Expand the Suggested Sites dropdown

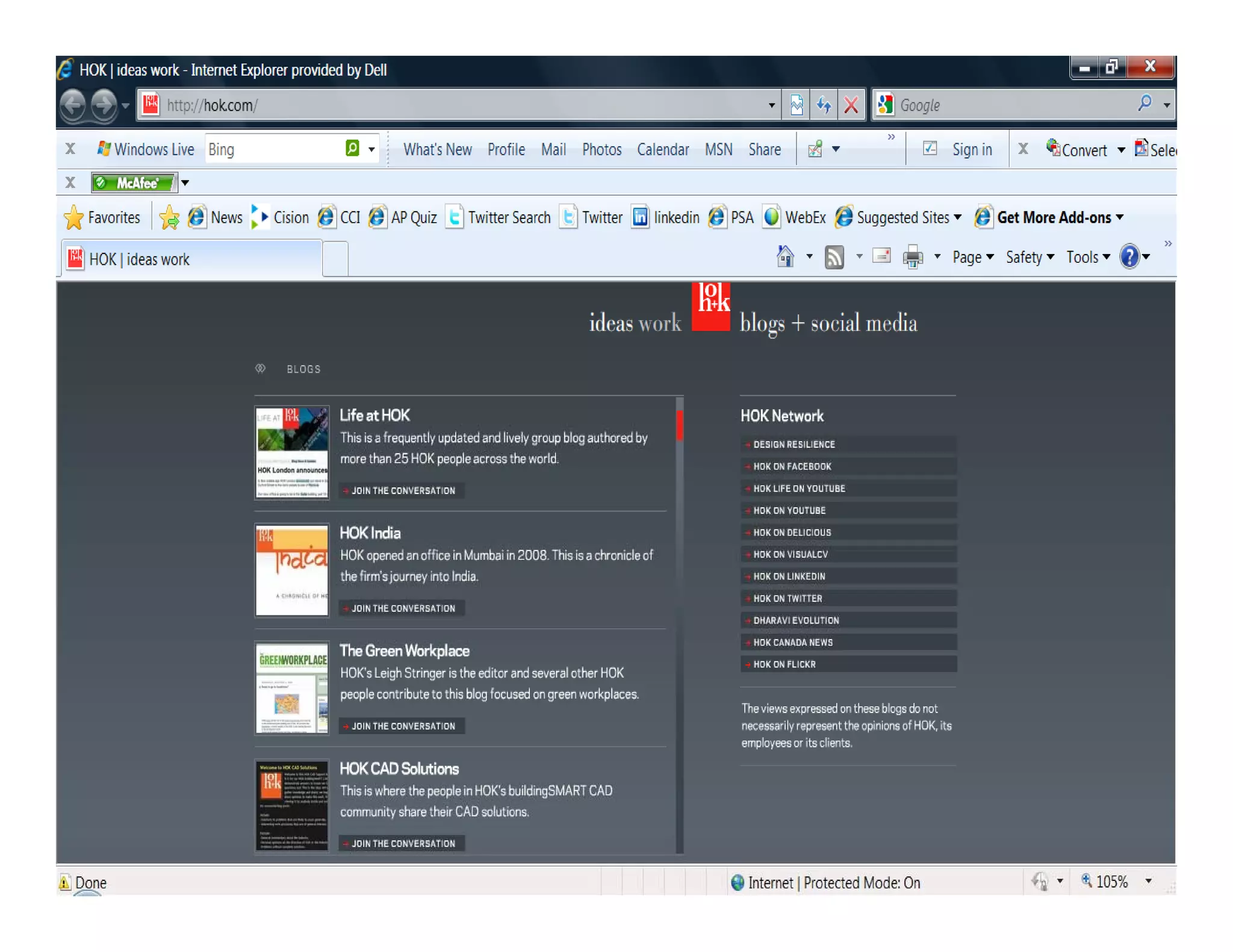point(958,217)
